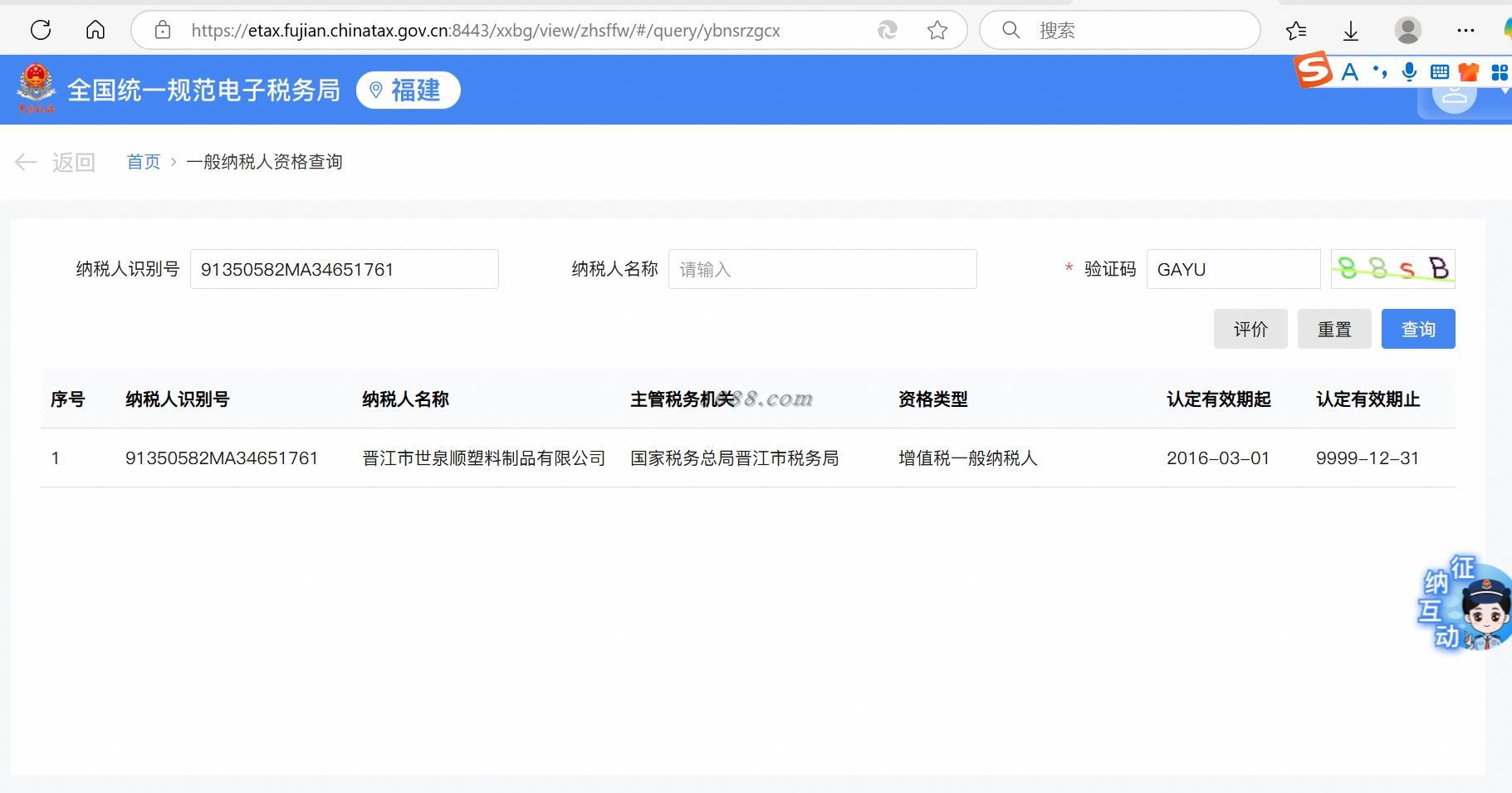Click the 纳税人识别号 input field
The height and width of the screenshot is (793, 1512).
coord(345,269)
